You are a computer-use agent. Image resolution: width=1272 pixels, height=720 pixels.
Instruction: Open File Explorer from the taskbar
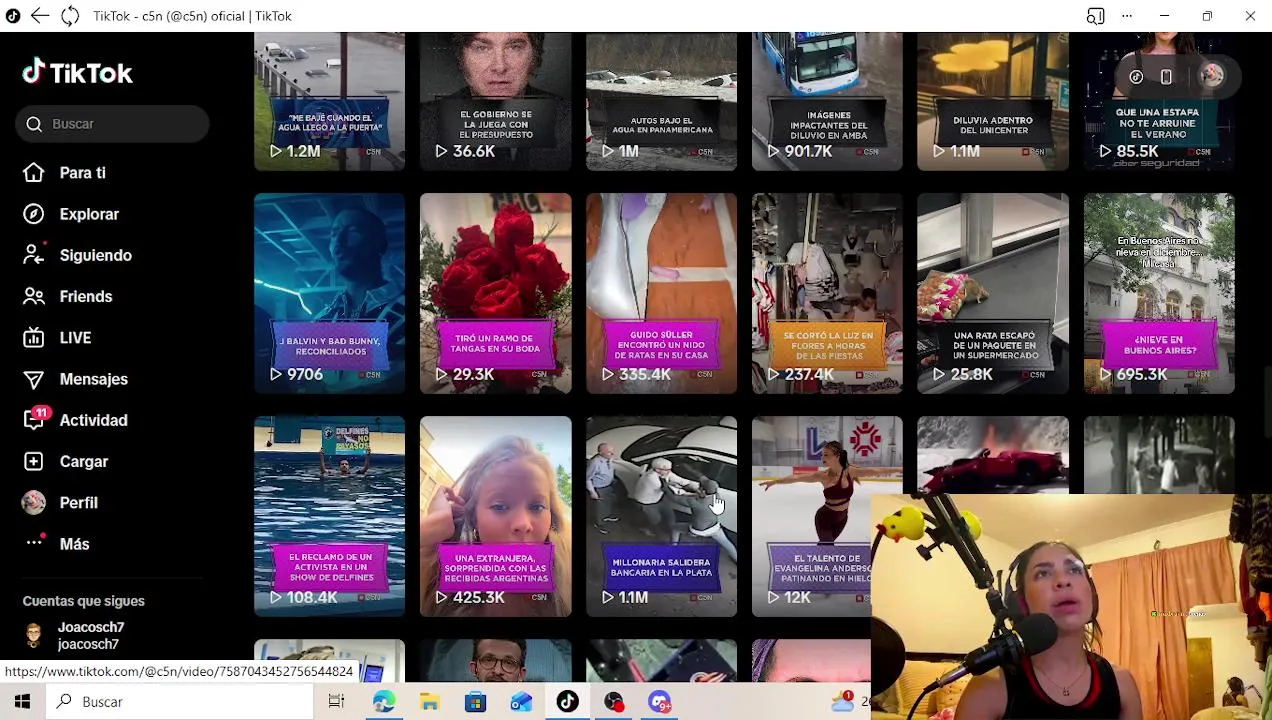coord(429,702)
